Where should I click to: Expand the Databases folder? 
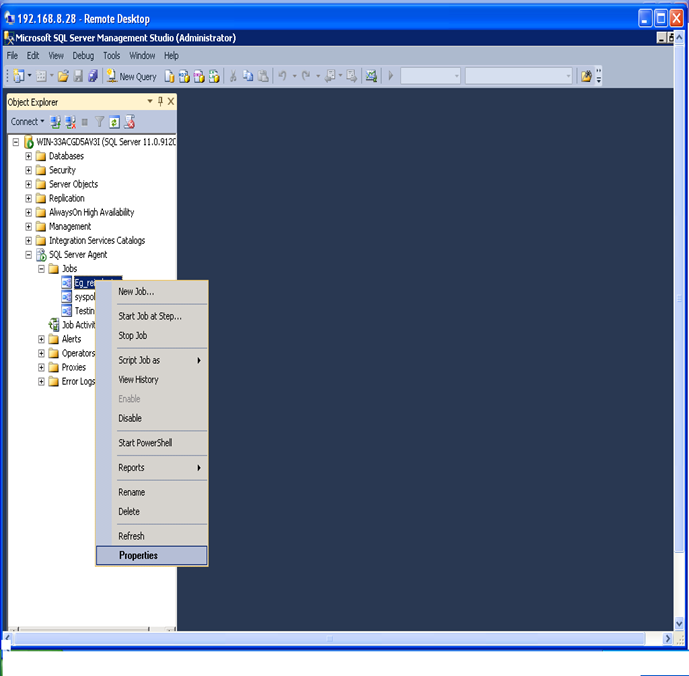(29, 156)
